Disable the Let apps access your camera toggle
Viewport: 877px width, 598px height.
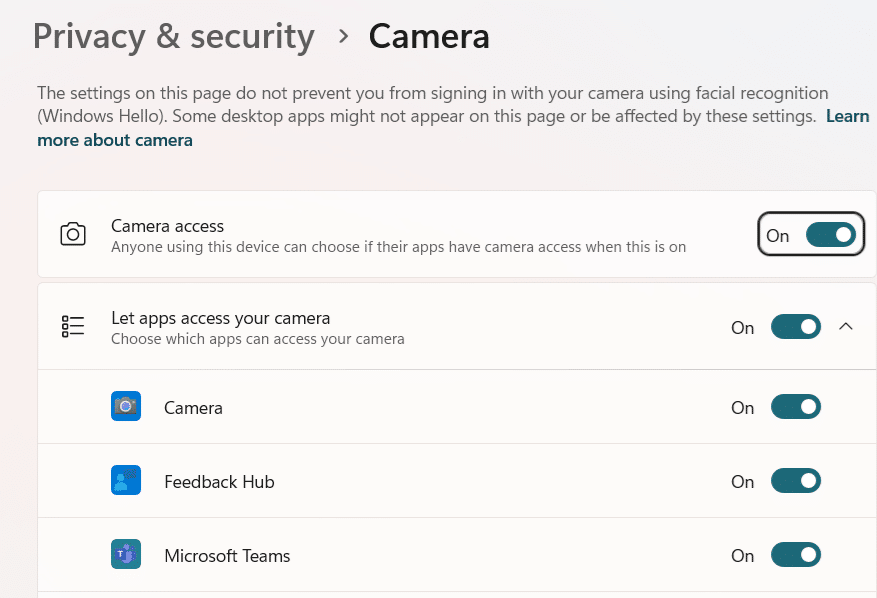tap(795, 327)
